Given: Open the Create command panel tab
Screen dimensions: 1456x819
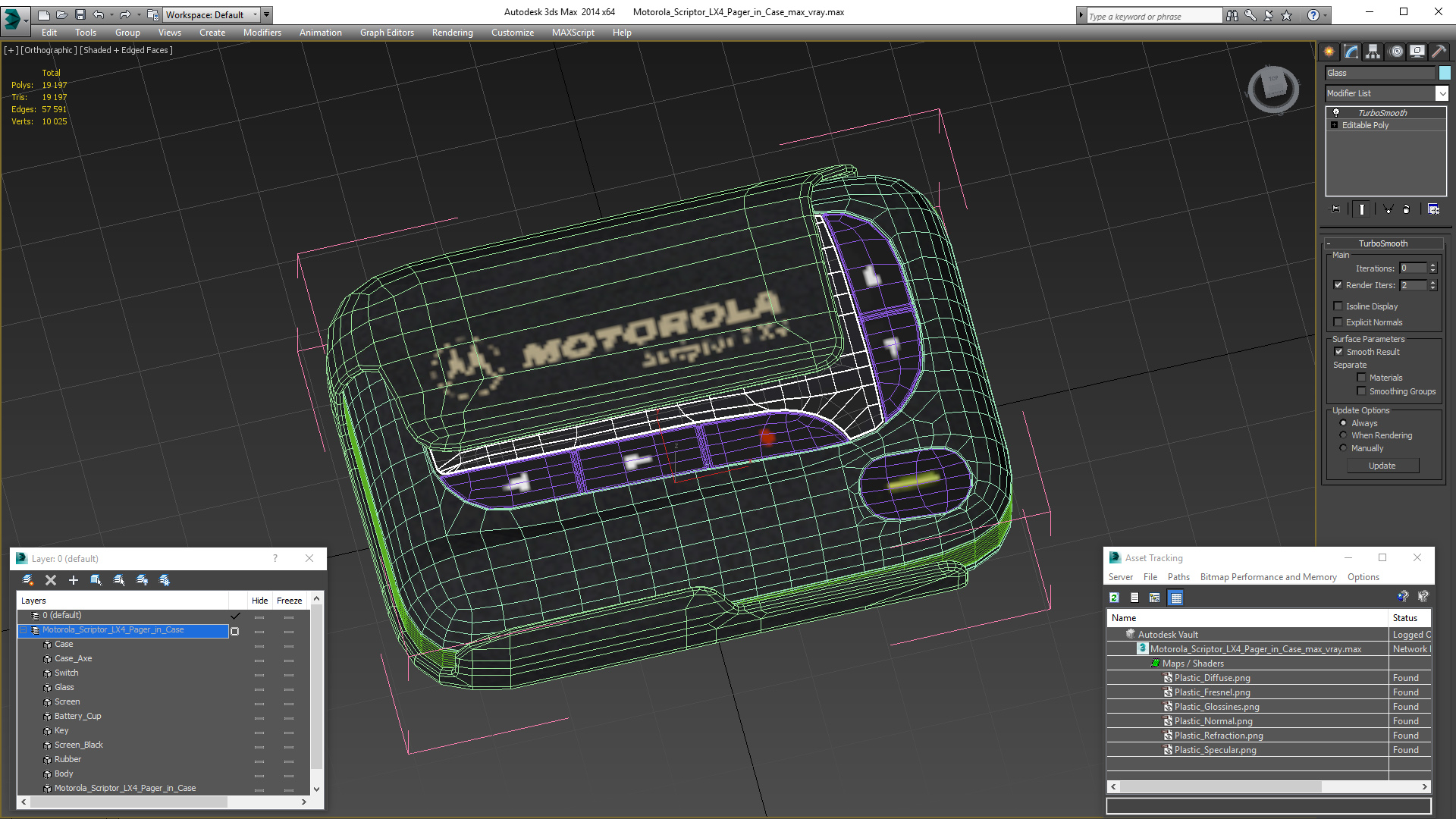Looking at the screenshot, I should pyautogui.click(x=1329, y=52).
